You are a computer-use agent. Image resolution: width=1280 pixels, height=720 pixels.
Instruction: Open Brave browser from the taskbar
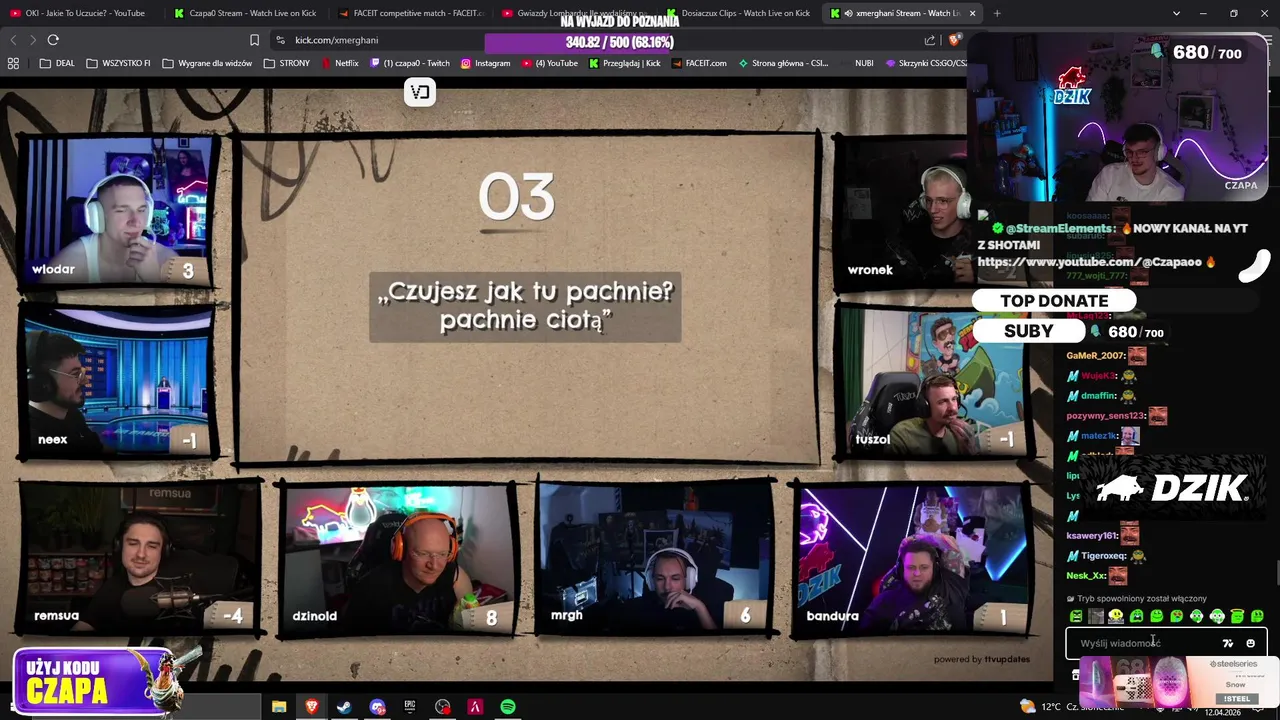point(312,707)
